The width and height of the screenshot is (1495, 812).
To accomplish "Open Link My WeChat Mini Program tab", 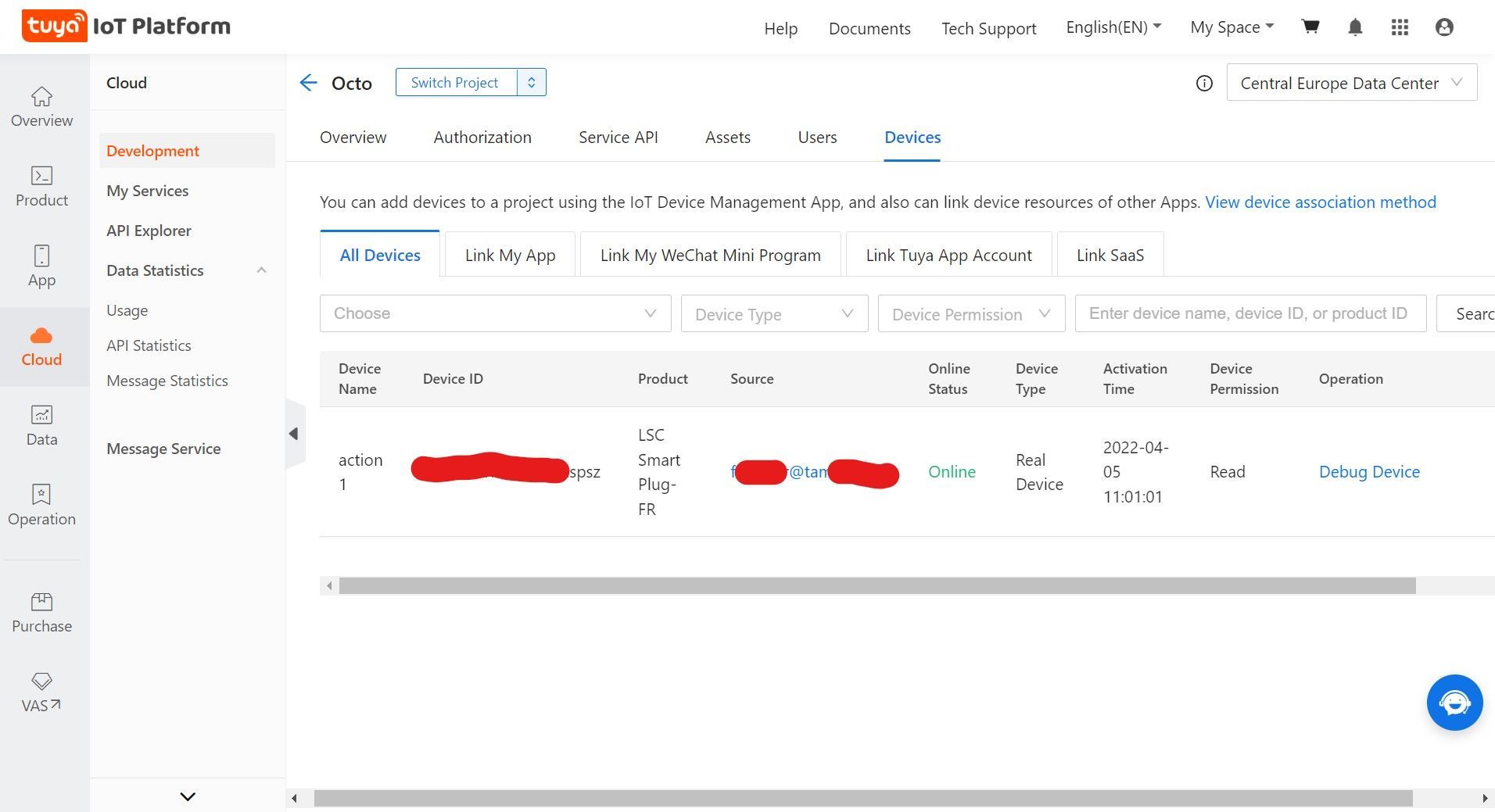I will point(710,255).
